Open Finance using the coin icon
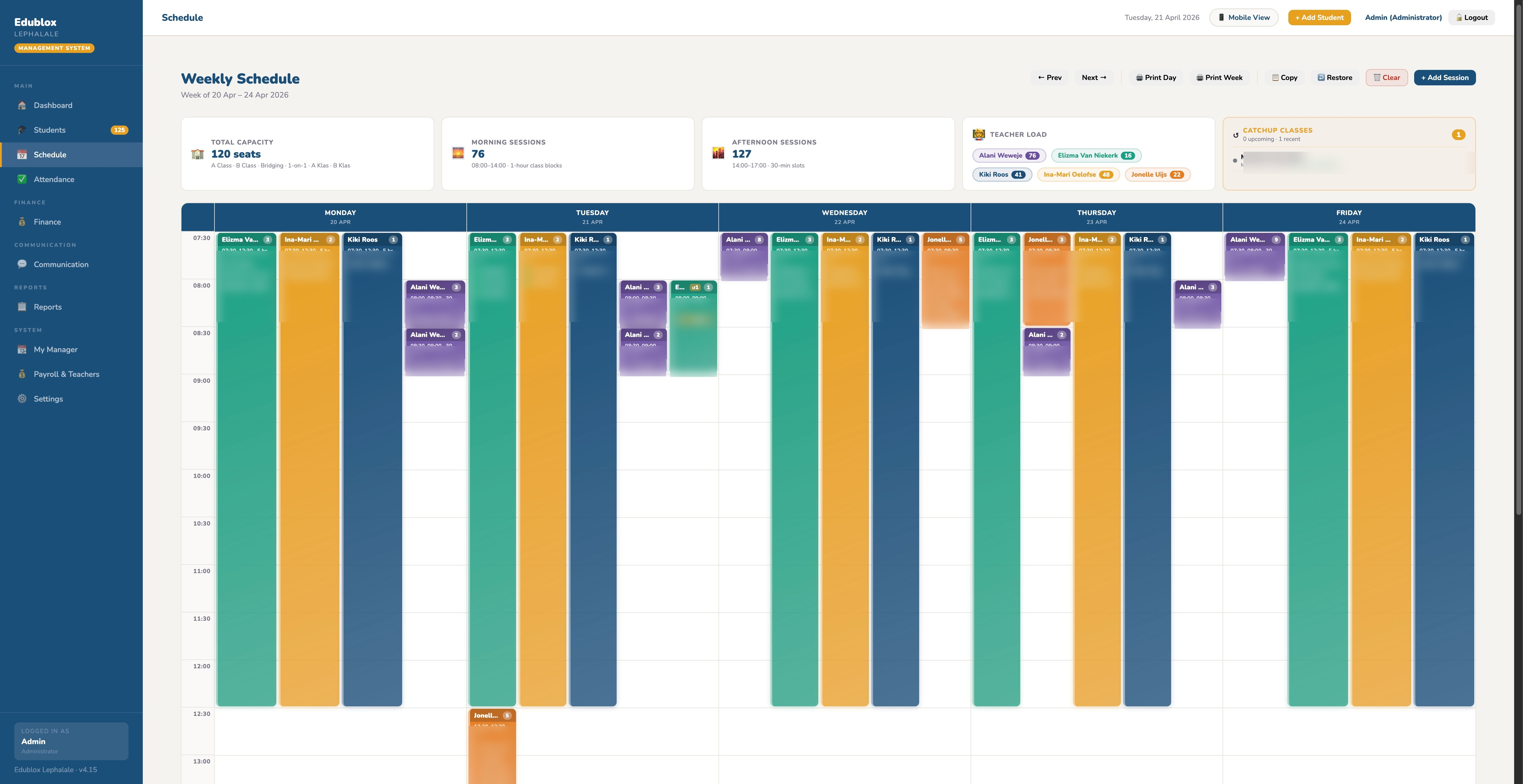 (x=22, y=222)
